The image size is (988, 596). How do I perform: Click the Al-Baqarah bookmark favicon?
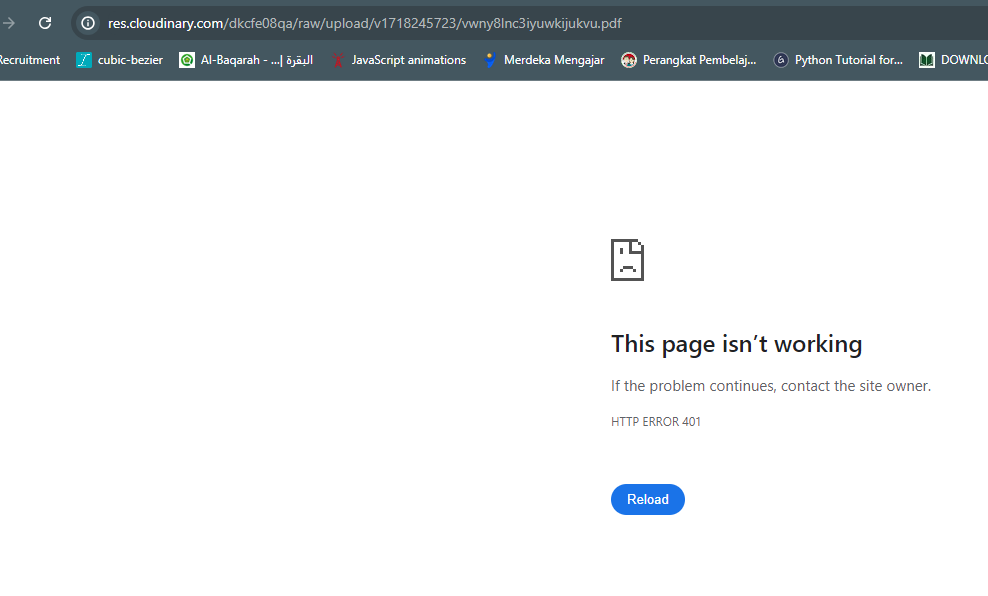187,60
